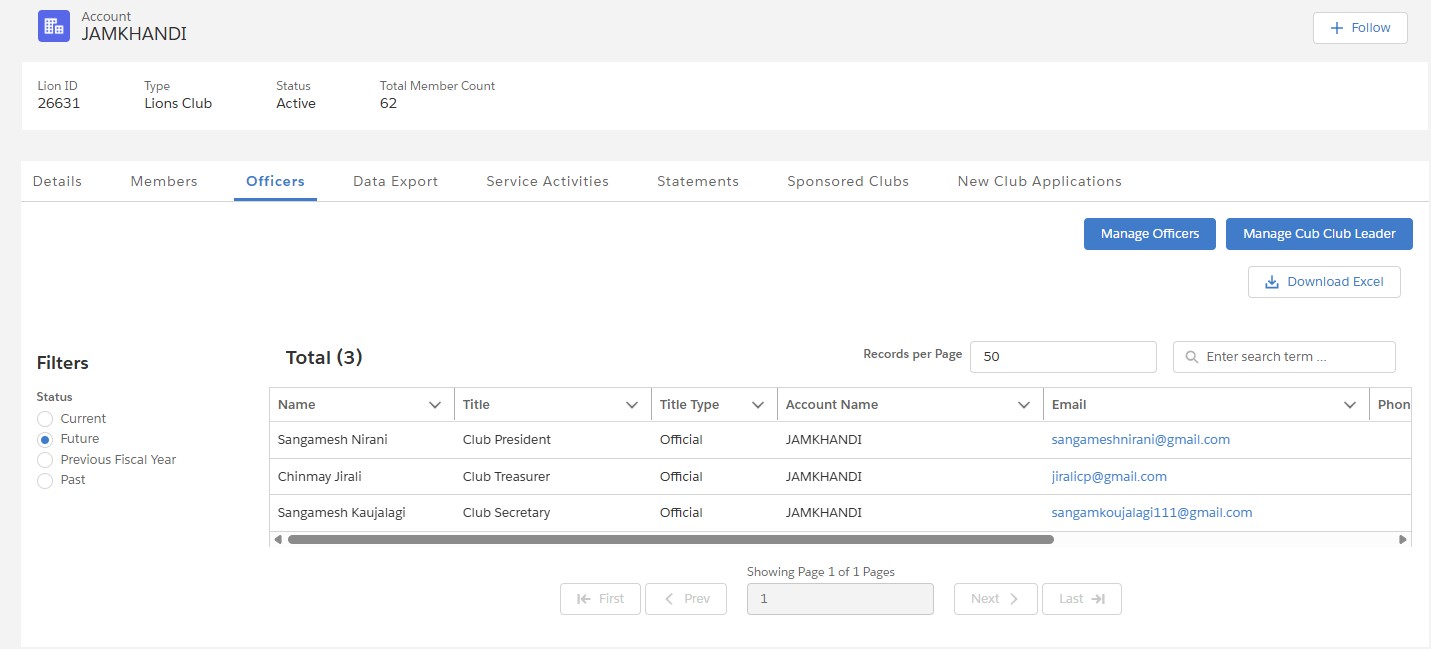Viewport: 1431px width, 649px height.
Task: Open the Data Export tab
Action: click(x=396, y=181)
